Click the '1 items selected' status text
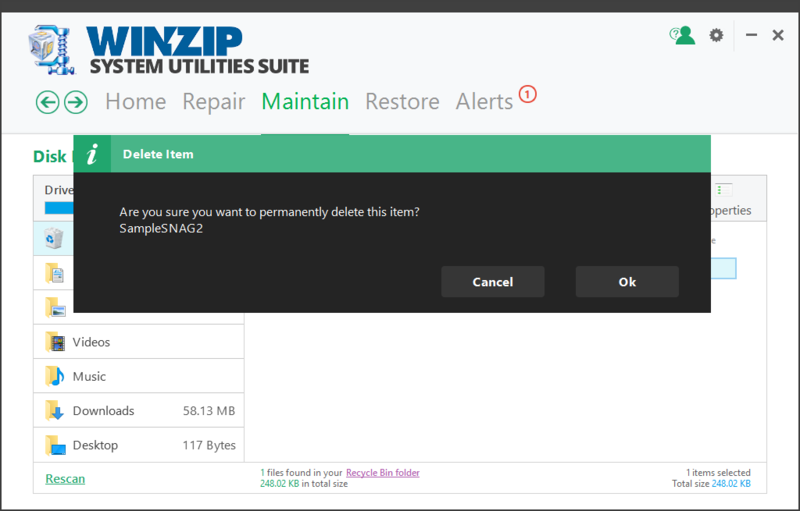800x511 pixels. pyautogui.click(x=718, y=473)
